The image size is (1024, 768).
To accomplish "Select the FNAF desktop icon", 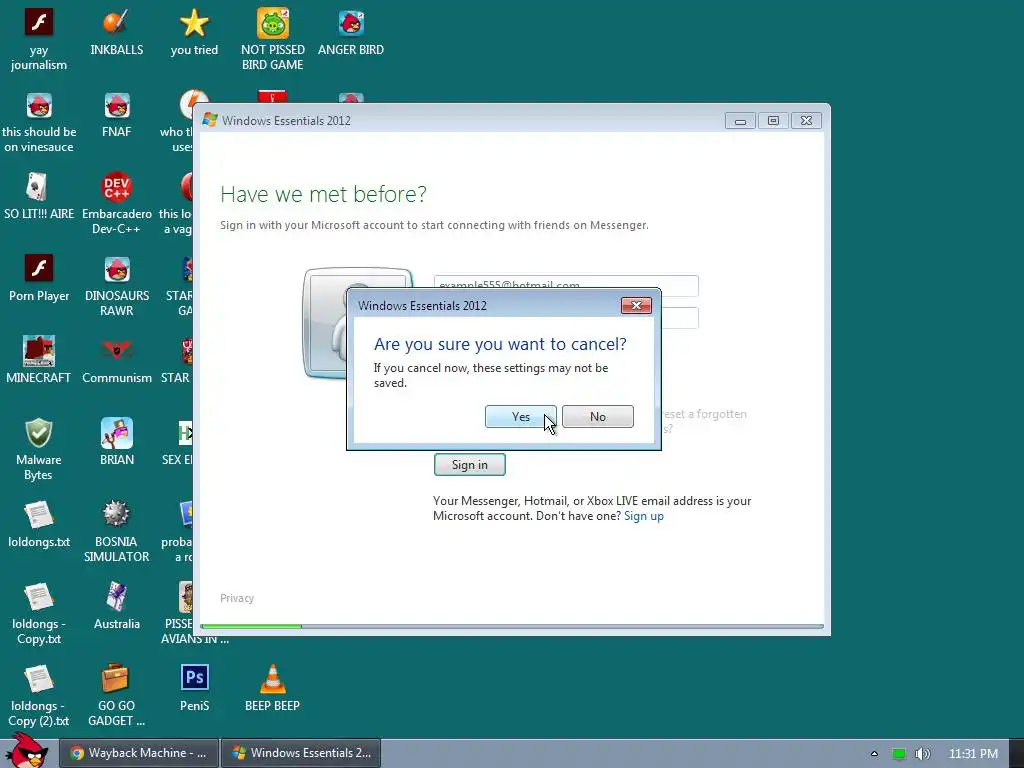I will pyautogui.click(x=116, y=115).
